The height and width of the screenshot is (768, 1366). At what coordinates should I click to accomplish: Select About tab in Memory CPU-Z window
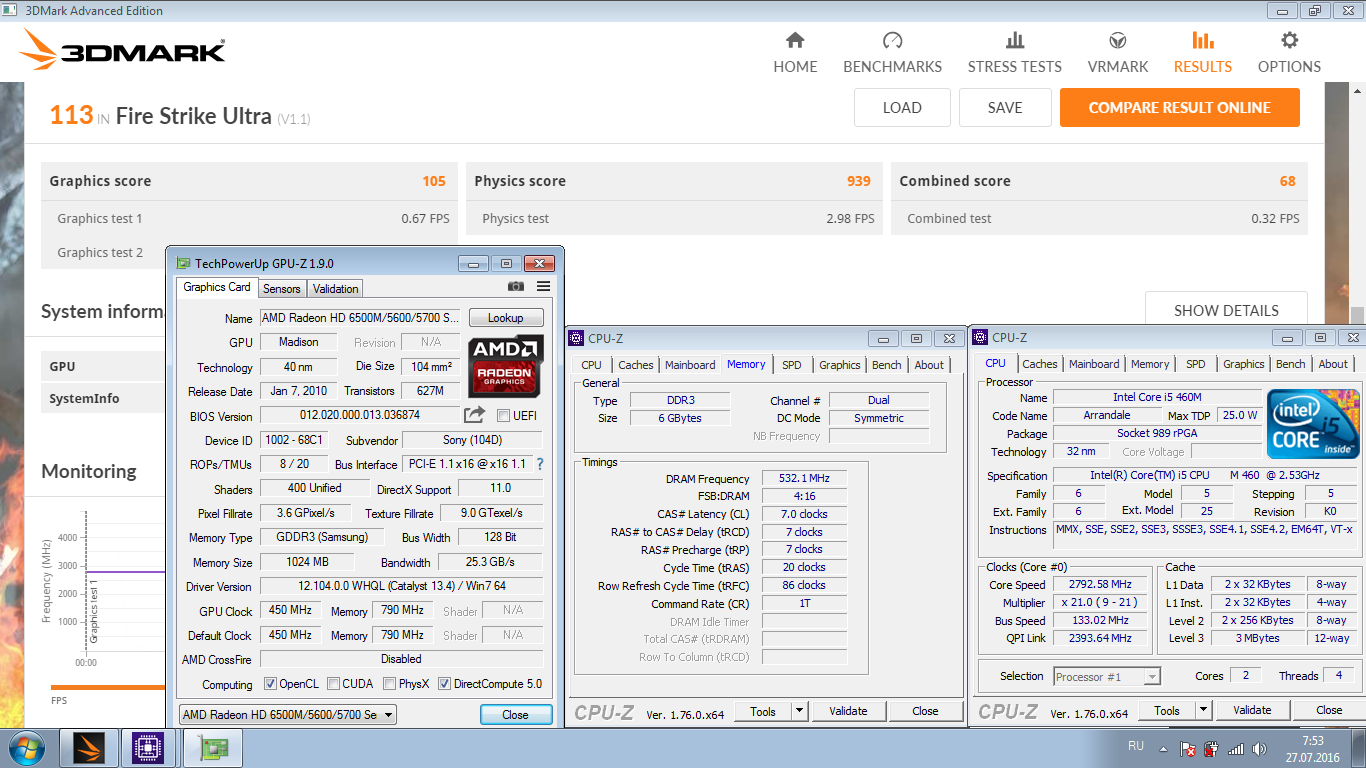pos(929,365)
